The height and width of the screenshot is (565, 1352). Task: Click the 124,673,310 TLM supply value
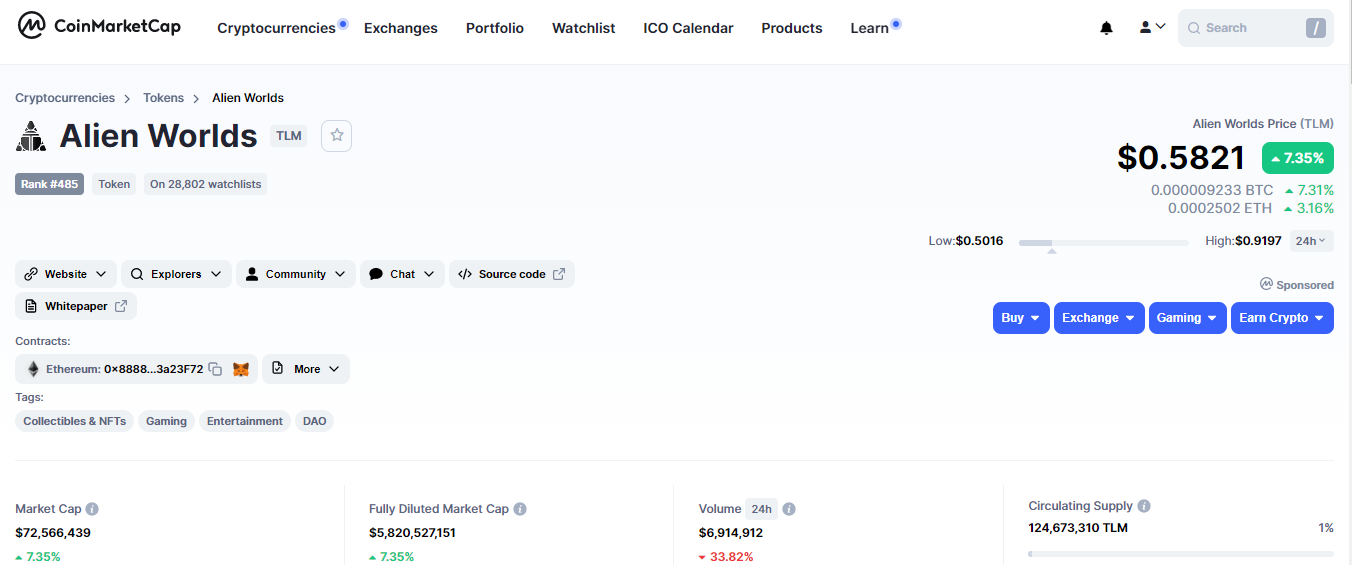pyautogui.click(x=1078, y=528)
